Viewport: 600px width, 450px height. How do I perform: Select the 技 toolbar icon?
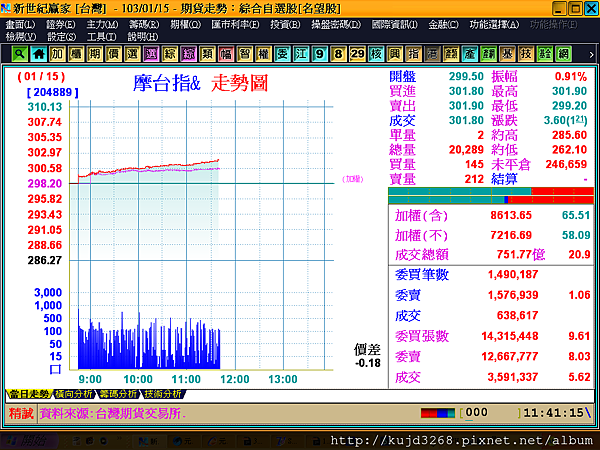[526, 54]
